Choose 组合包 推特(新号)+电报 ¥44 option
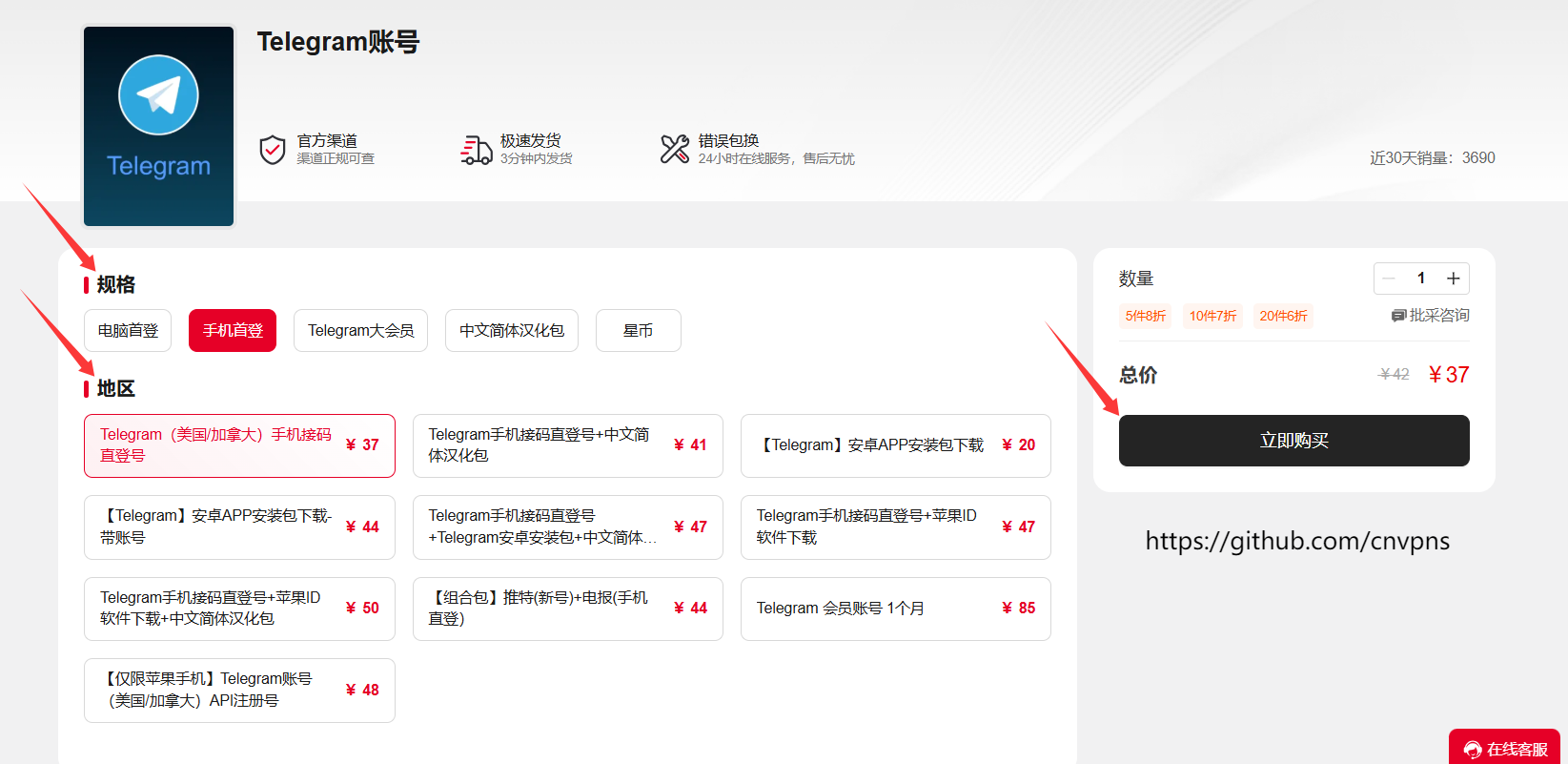The width and height of the screenshot is (1568, 764). pyautogui.click(x=568, y=609)
